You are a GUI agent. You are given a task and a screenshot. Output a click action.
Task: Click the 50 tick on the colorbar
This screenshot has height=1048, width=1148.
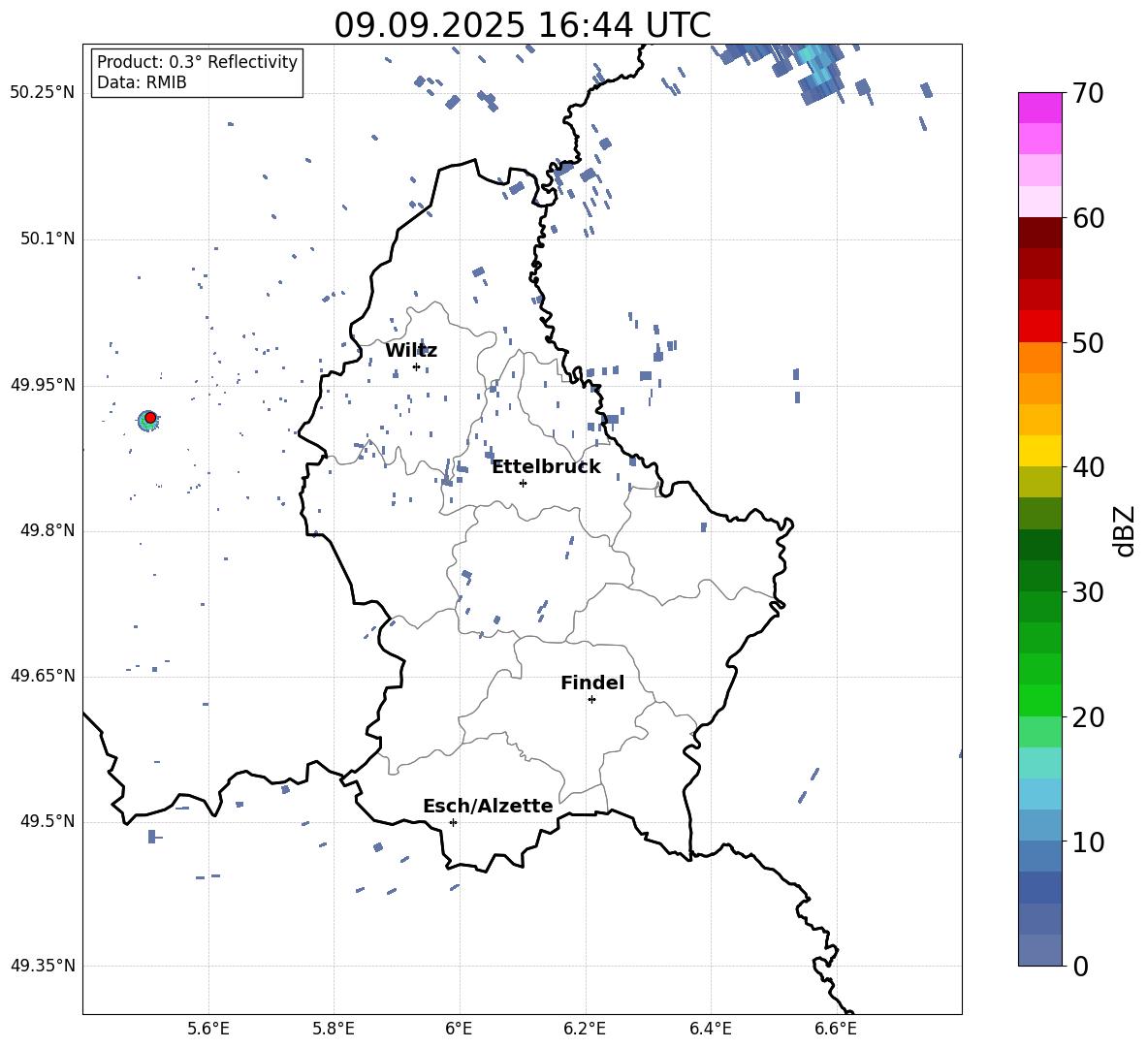1087,343
